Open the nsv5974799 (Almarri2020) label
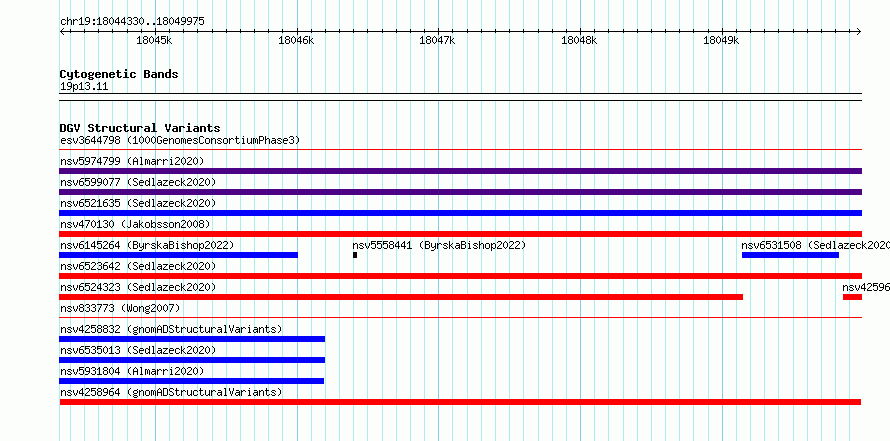This screenshot has width=890, height=441. coord(132,161)
